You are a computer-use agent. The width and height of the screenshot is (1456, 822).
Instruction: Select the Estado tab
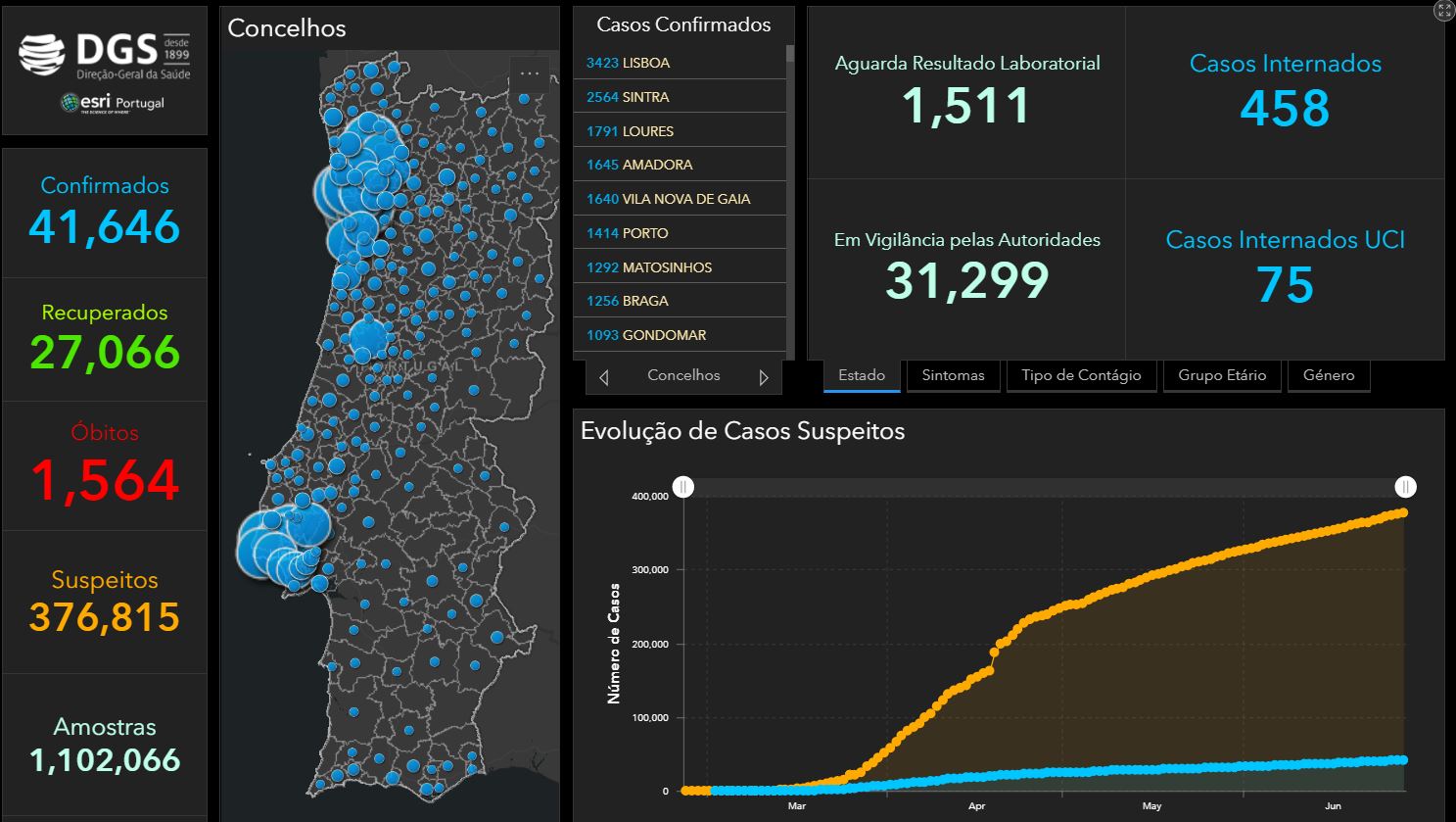pyautogui.click(x=862, y=376)
